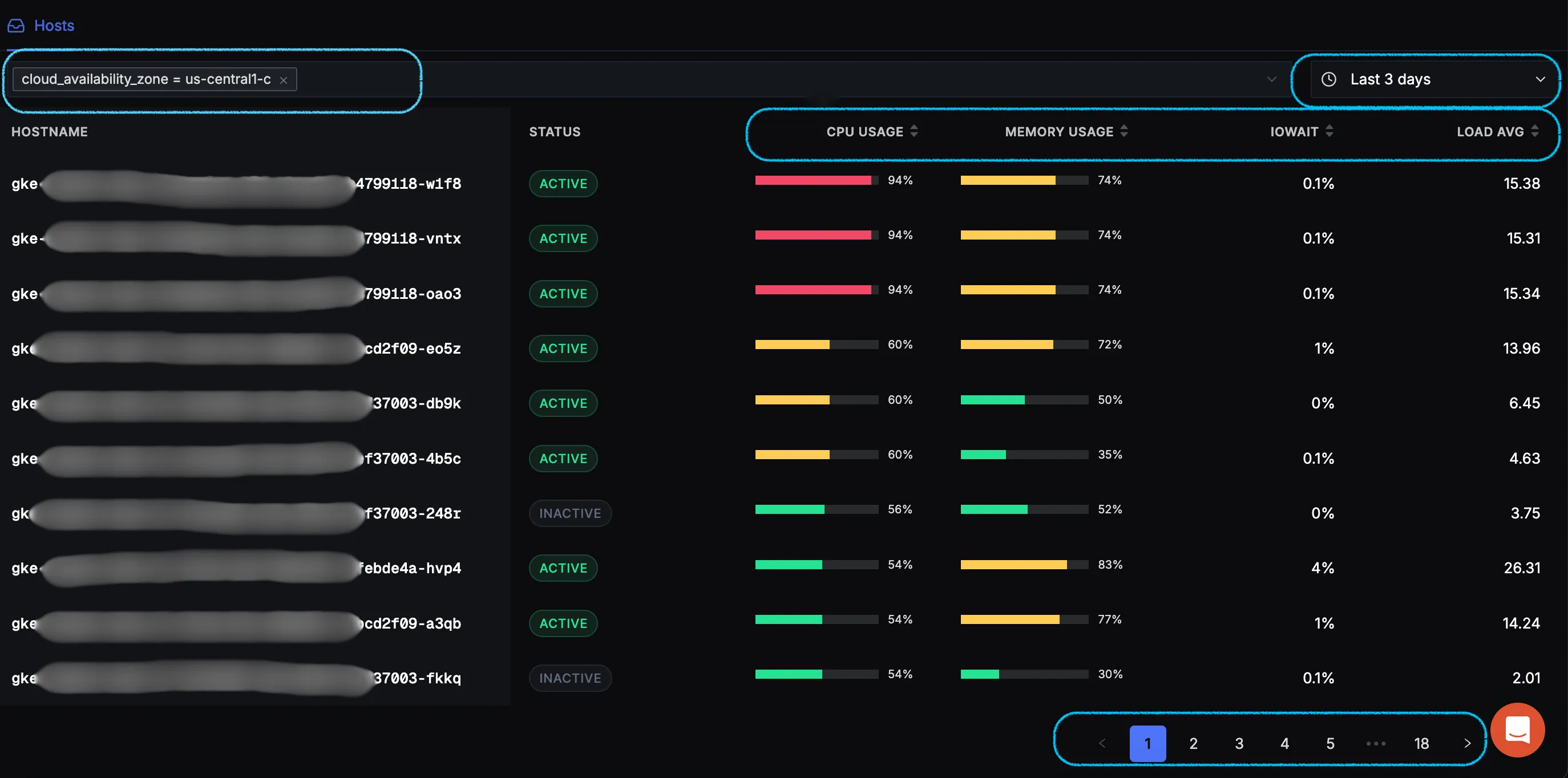Open host ending in f37003-4b5c
1568x778 pixels.
236,459
